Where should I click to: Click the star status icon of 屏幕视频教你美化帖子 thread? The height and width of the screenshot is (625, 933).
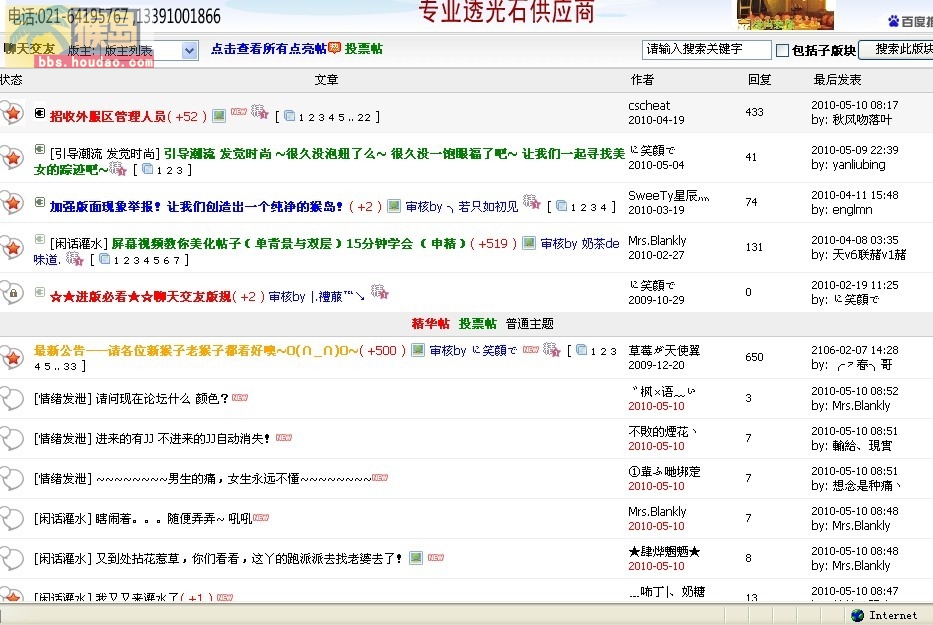point(11,247)
